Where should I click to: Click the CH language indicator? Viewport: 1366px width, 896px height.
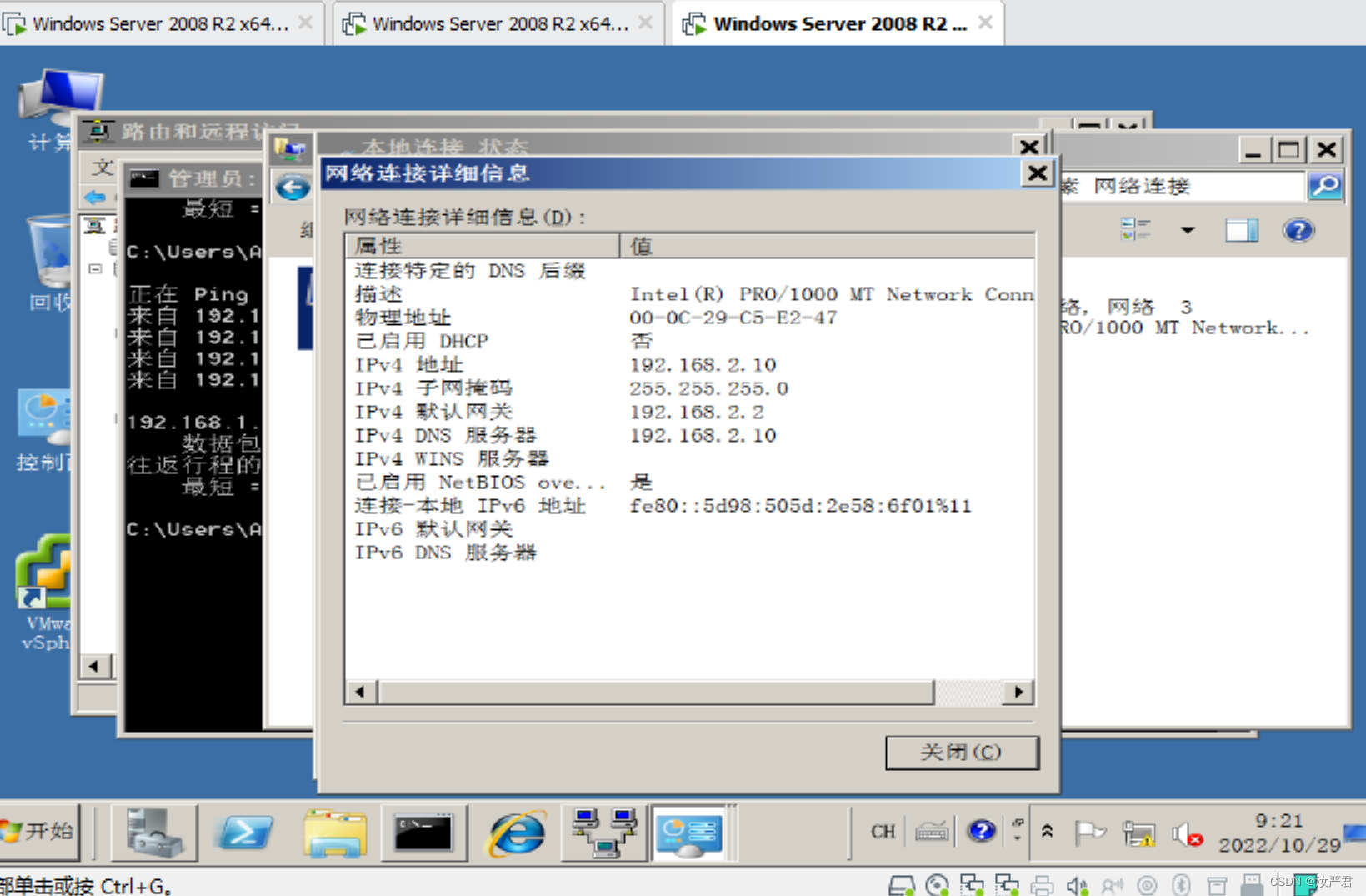coord(883,831)
